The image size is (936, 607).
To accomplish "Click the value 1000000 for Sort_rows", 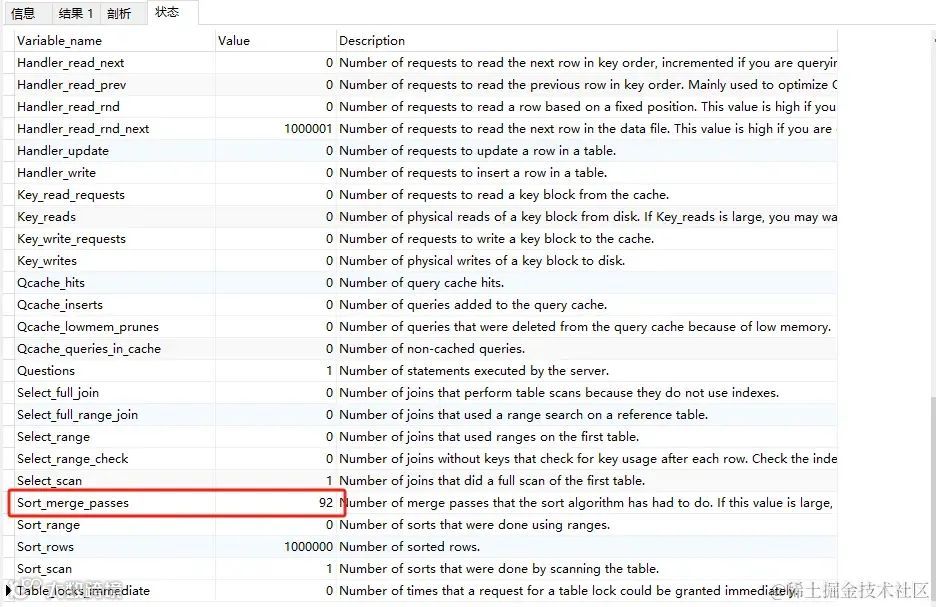I will coord(309,547).
